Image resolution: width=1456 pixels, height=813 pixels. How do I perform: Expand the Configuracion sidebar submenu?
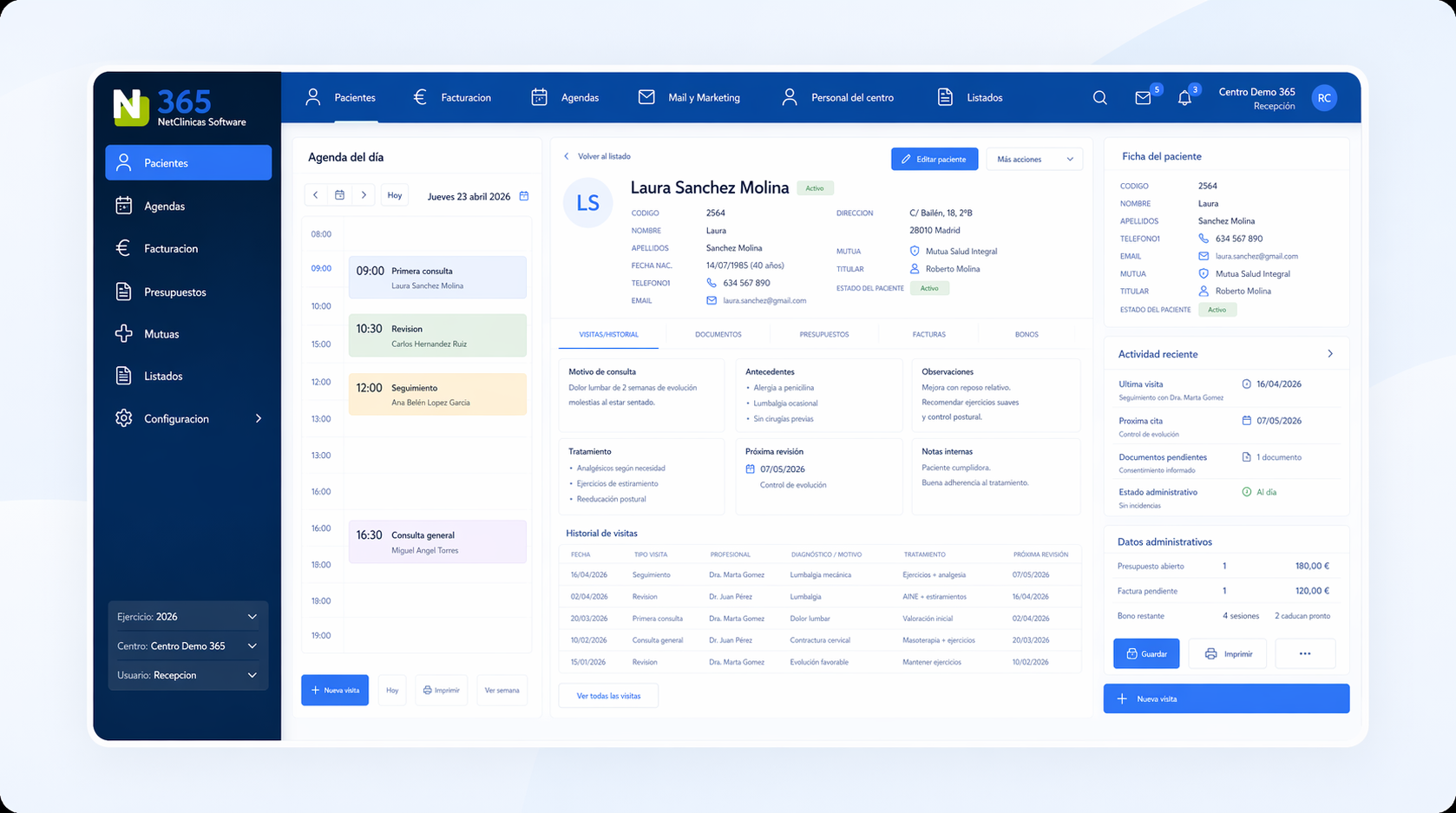click(258, 418)
